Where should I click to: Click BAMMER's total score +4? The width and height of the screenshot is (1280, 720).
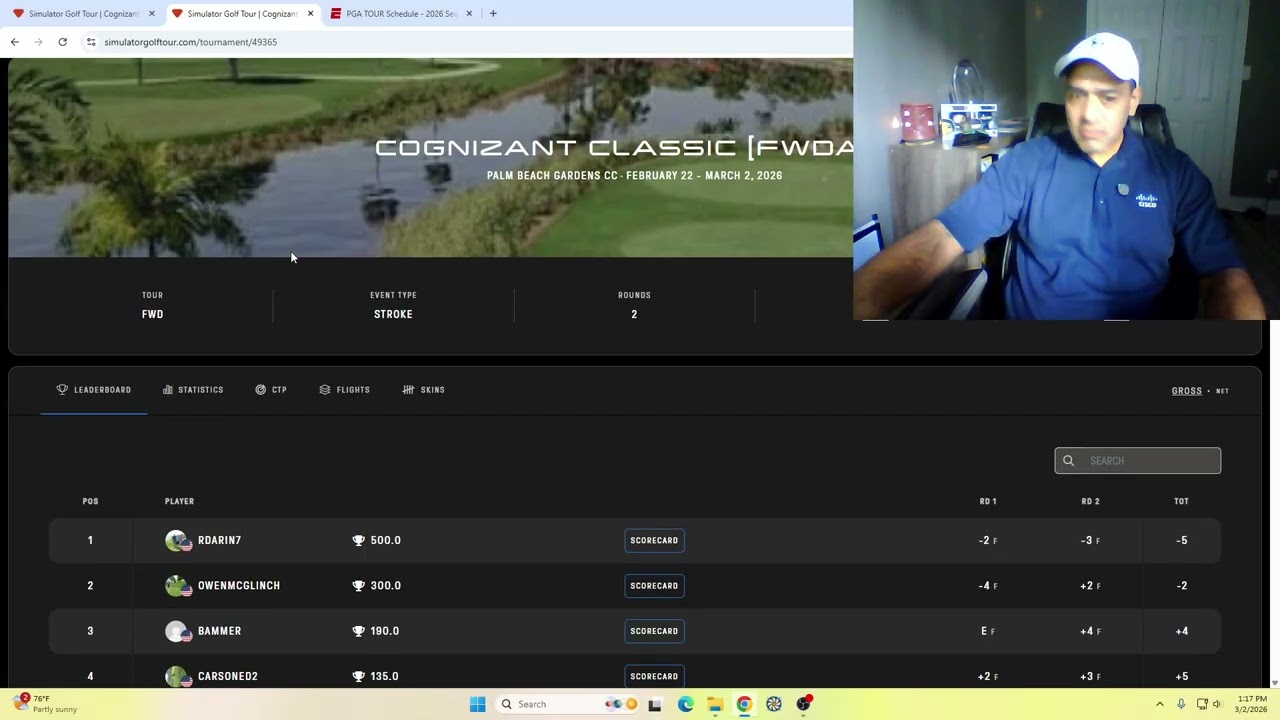(x=1182, y=631)
